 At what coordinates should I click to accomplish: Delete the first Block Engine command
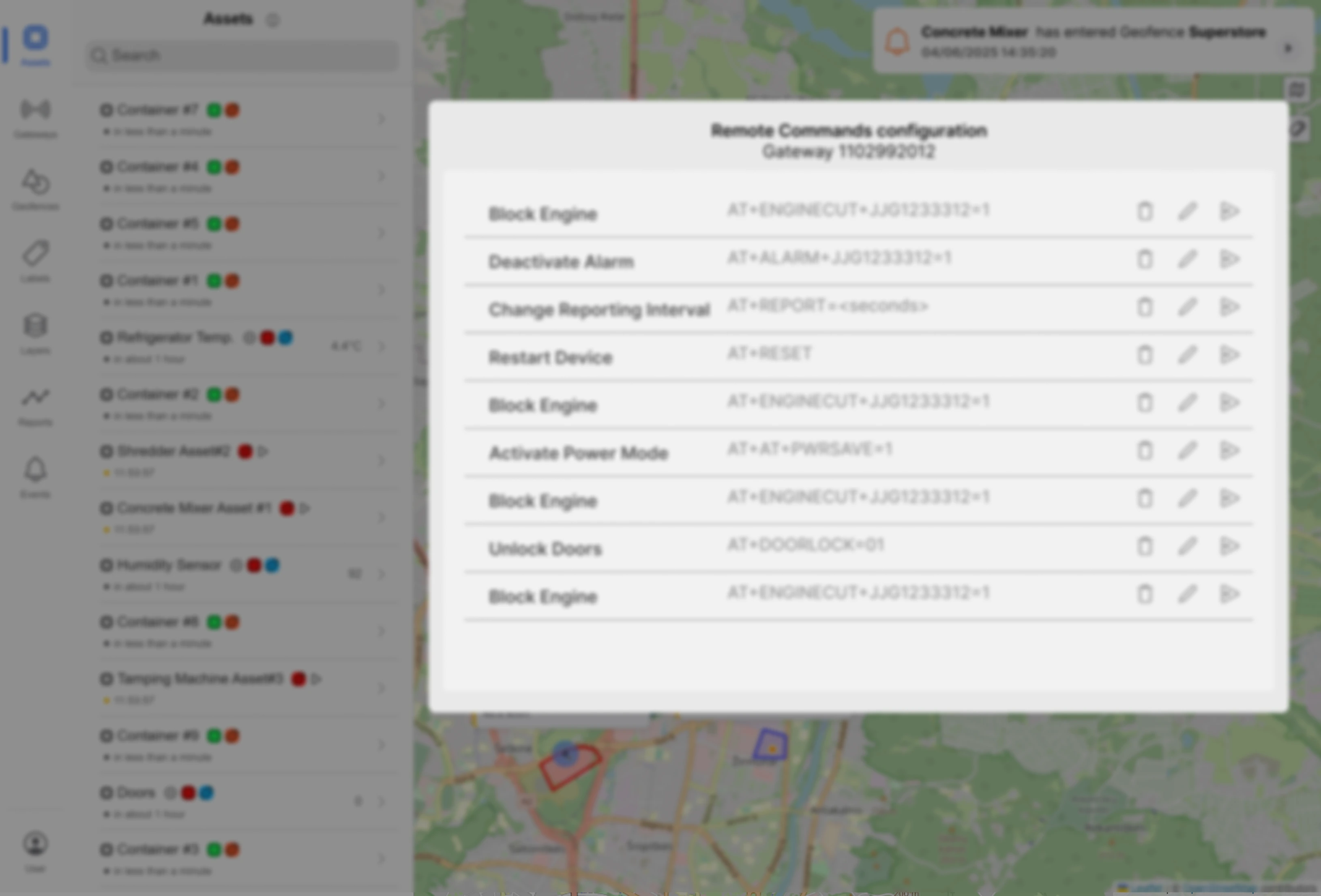click(1145, 211)
